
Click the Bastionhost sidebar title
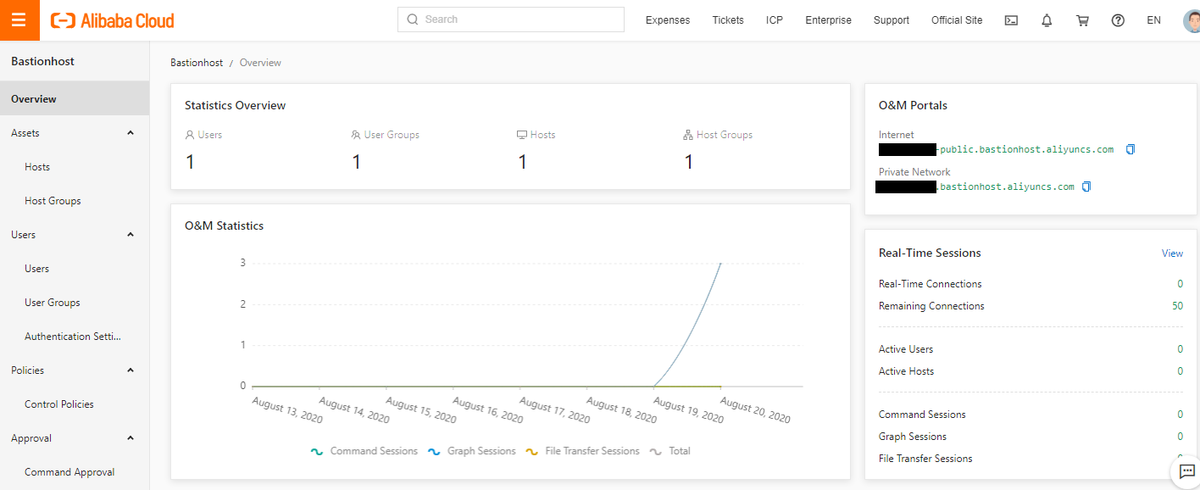click(42, 61)
